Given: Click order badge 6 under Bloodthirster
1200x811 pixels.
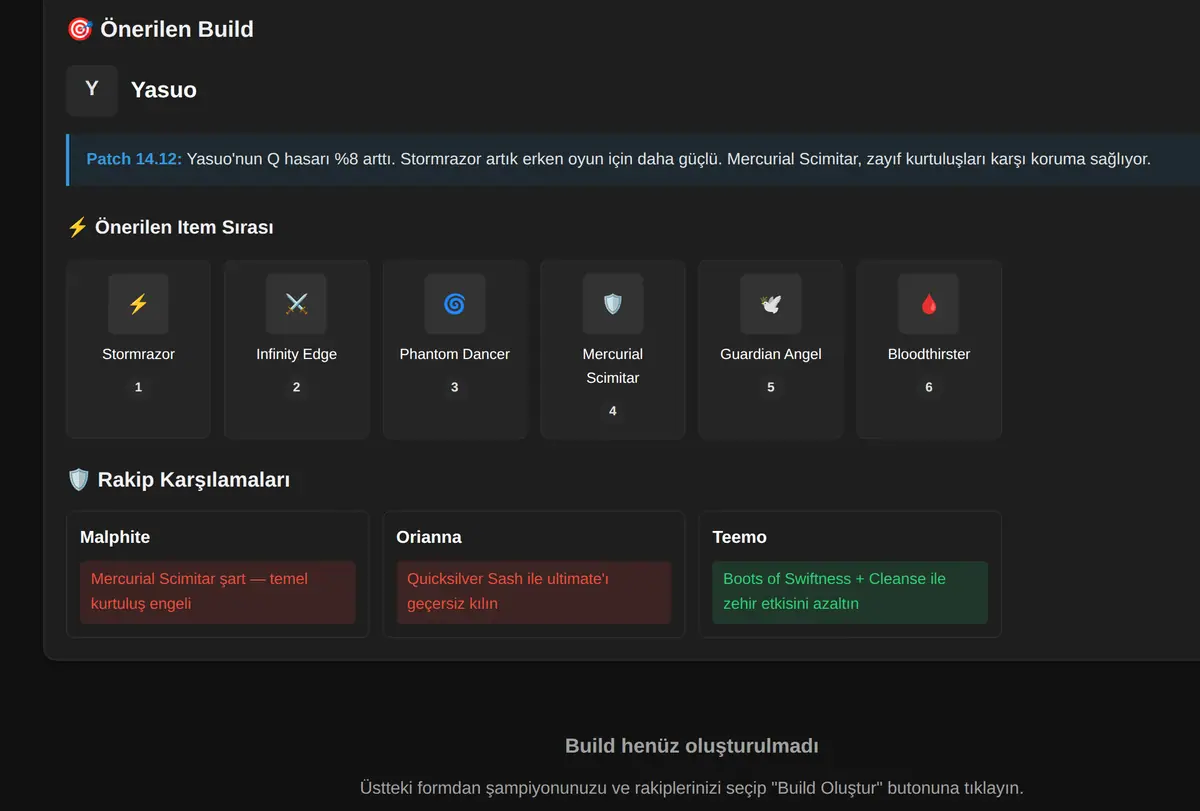Looking at the screenshot, I should [929, 387].
